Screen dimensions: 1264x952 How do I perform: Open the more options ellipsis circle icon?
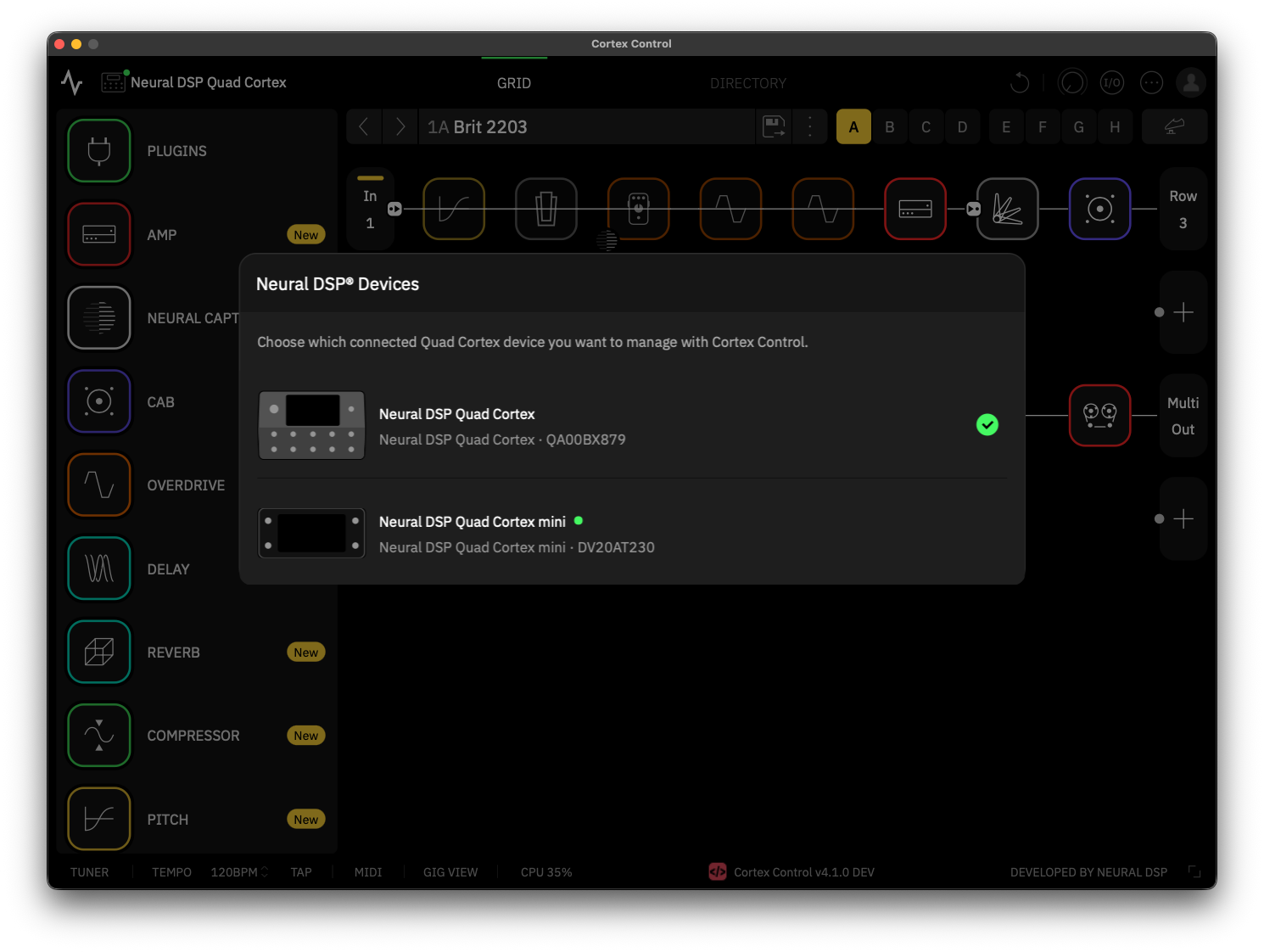tap(1151, 82)
